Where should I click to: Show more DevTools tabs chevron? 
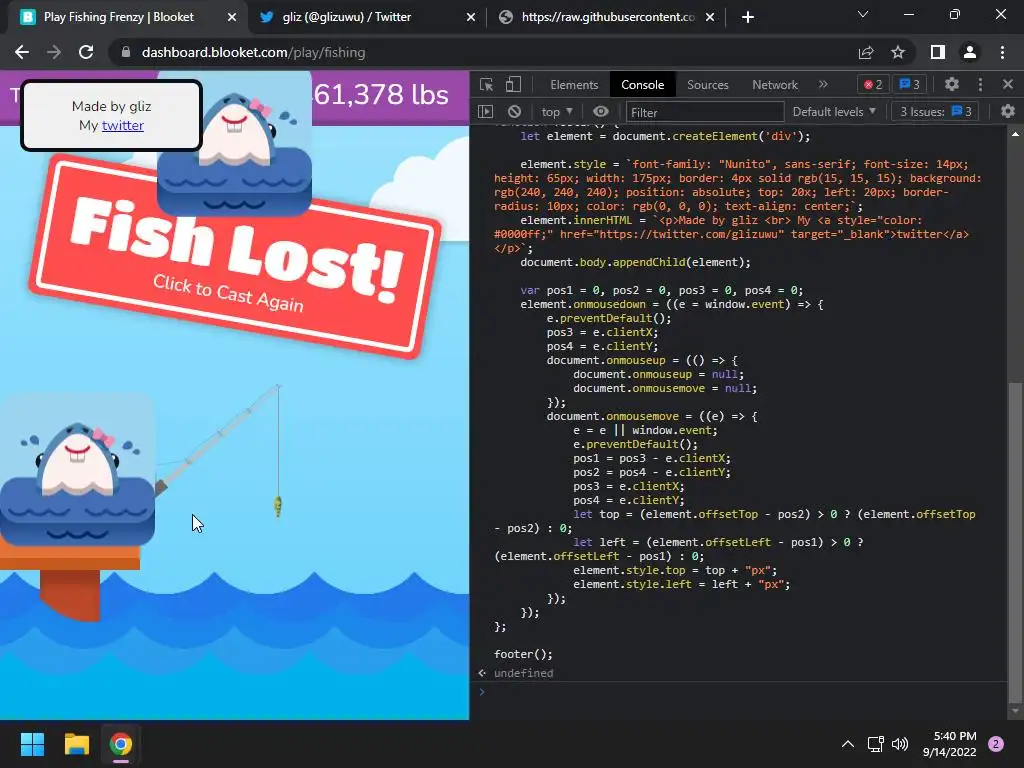(823, 84)
